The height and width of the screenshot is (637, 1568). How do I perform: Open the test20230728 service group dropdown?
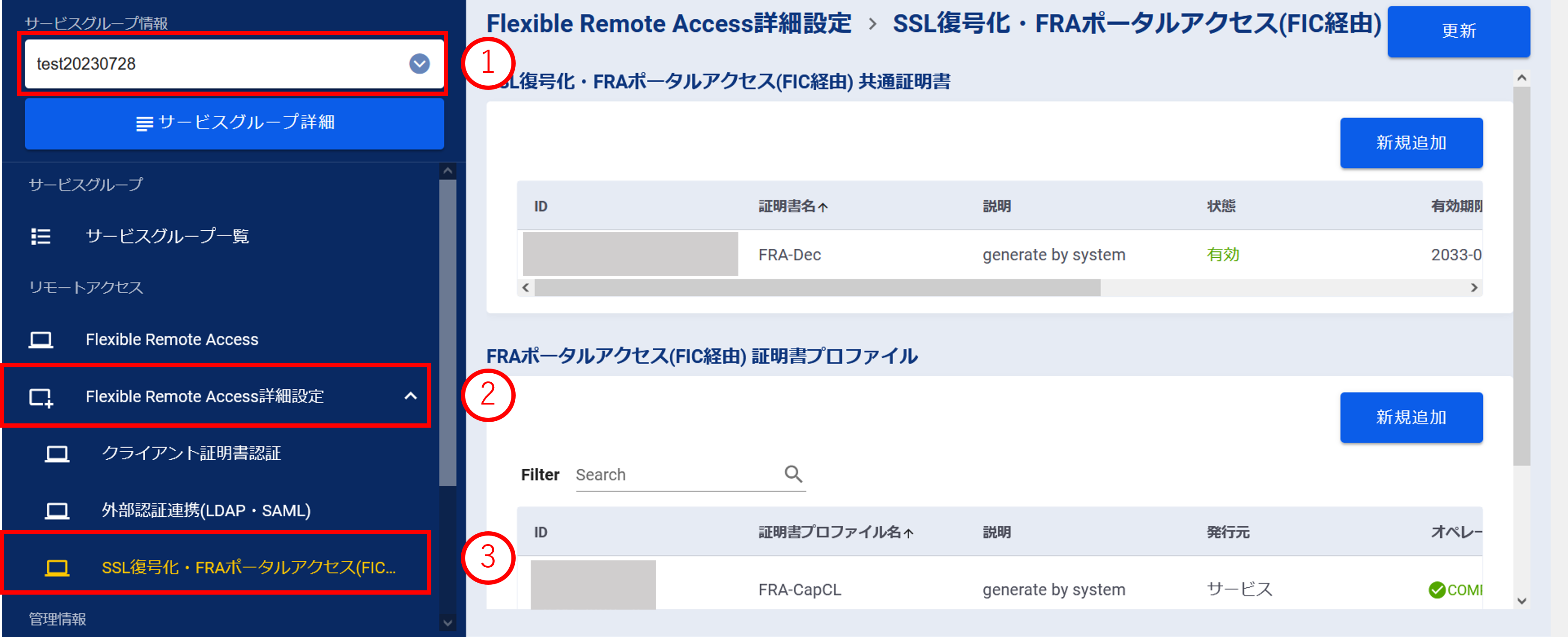(419, 64)
